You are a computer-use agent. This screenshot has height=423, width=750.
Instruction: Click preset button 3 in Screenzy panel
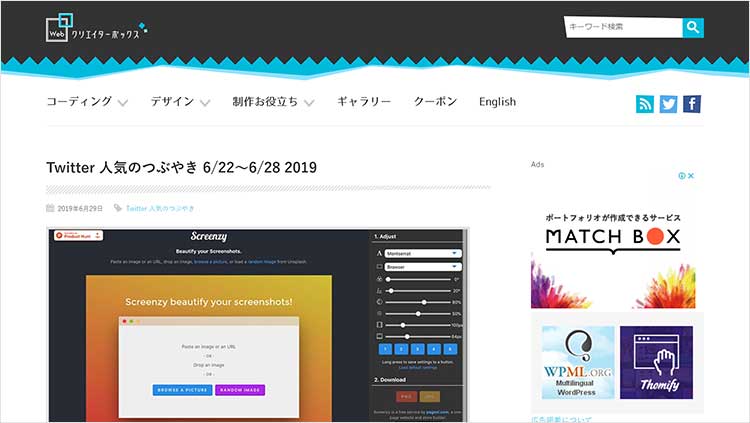click(x=418, y=349)
